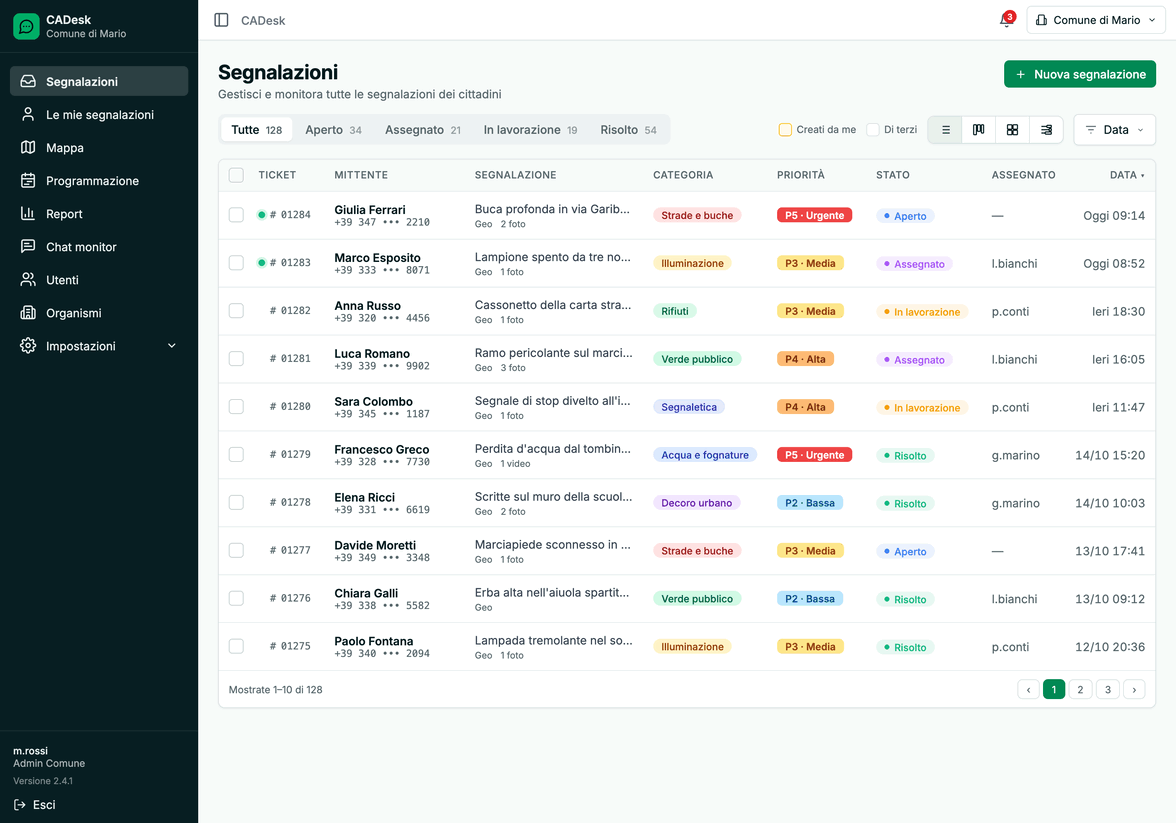
Task: Expand the Impostazioni submenu chevron
Action: pyautogui.click(x=172, y=346)
